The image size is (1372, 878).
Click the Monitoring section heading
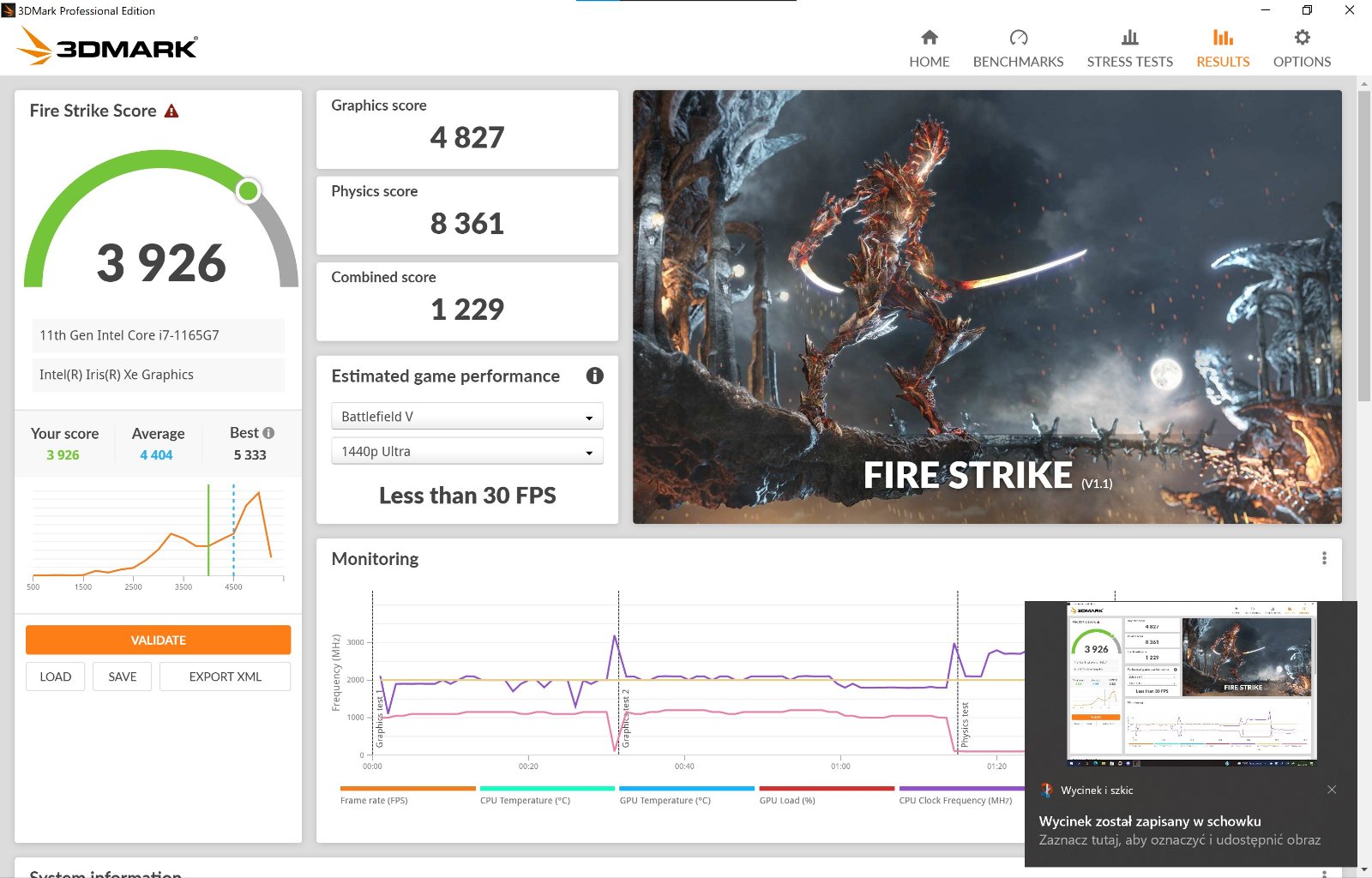coord(375,559)
